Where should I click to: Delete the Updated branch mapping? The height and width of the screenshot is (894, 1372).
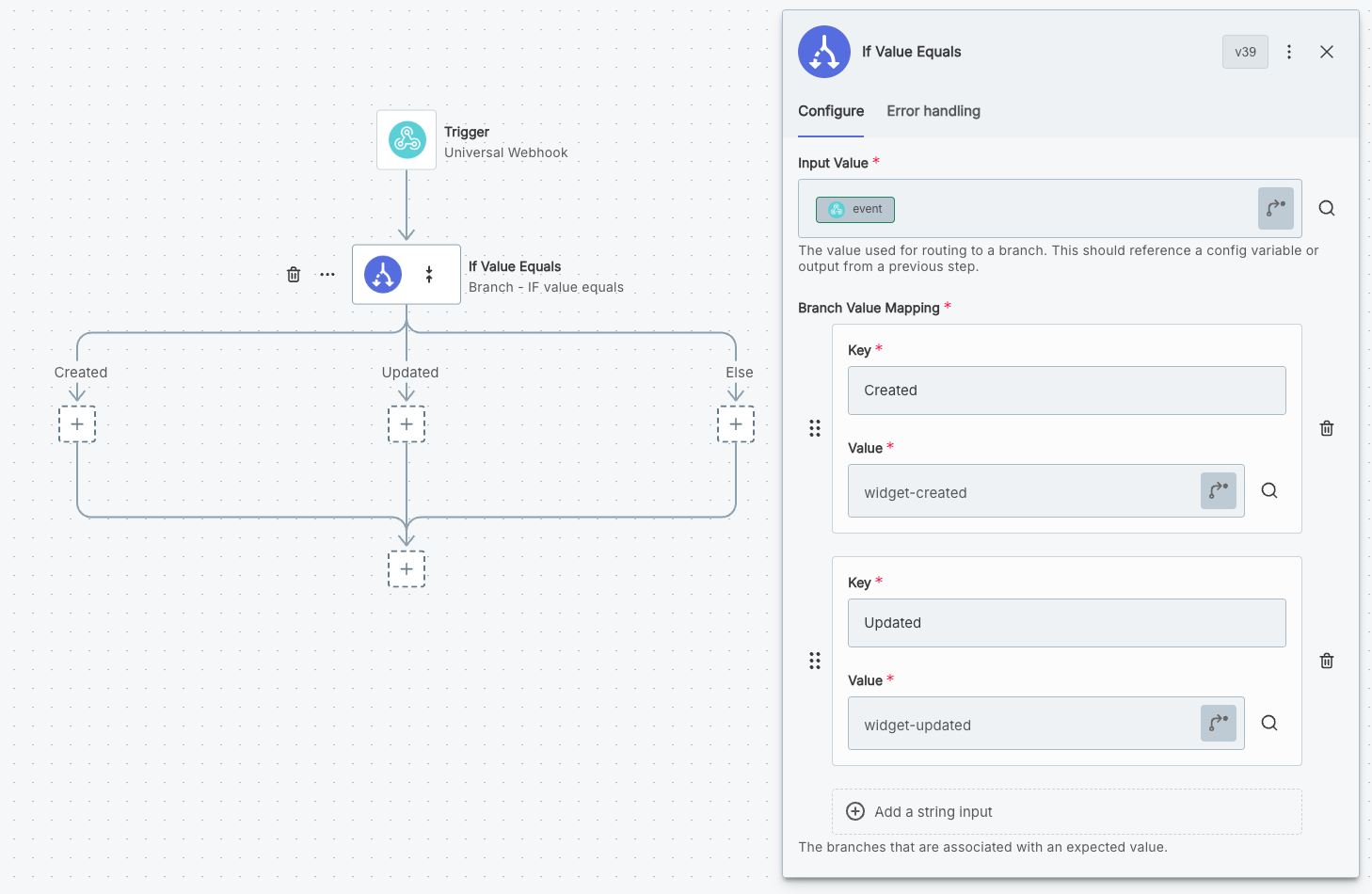pos(1327,661)
